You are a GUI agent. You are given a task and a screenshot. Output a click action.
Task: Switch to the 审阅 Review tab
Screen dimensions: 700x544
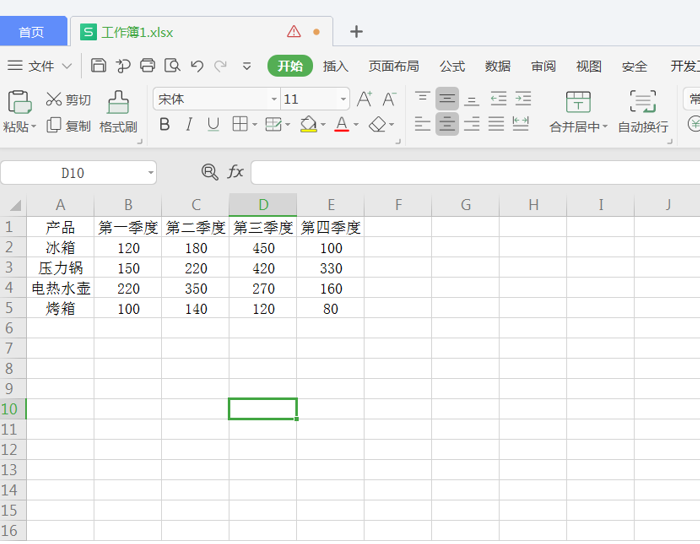pyautogui.click(x=543, y=66)
